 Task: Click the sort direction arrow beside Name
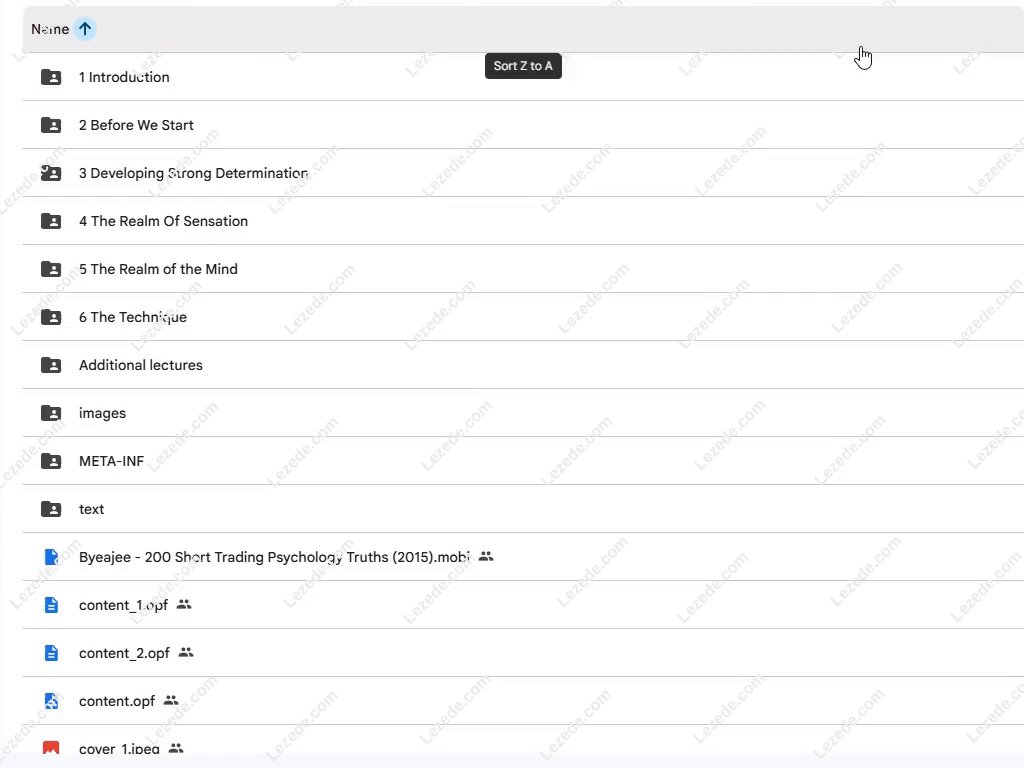pos(85,29)
